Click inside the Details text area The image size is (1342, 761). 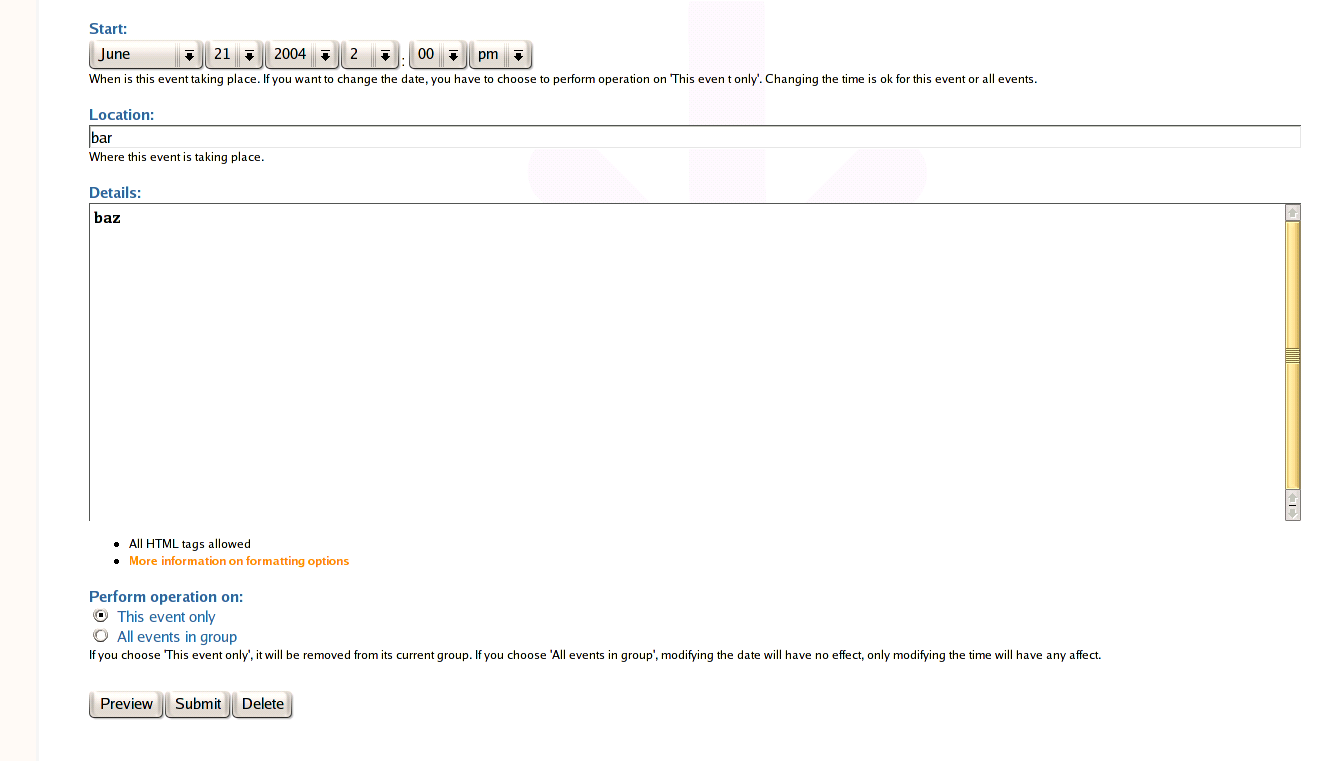(x=686, y=362)
